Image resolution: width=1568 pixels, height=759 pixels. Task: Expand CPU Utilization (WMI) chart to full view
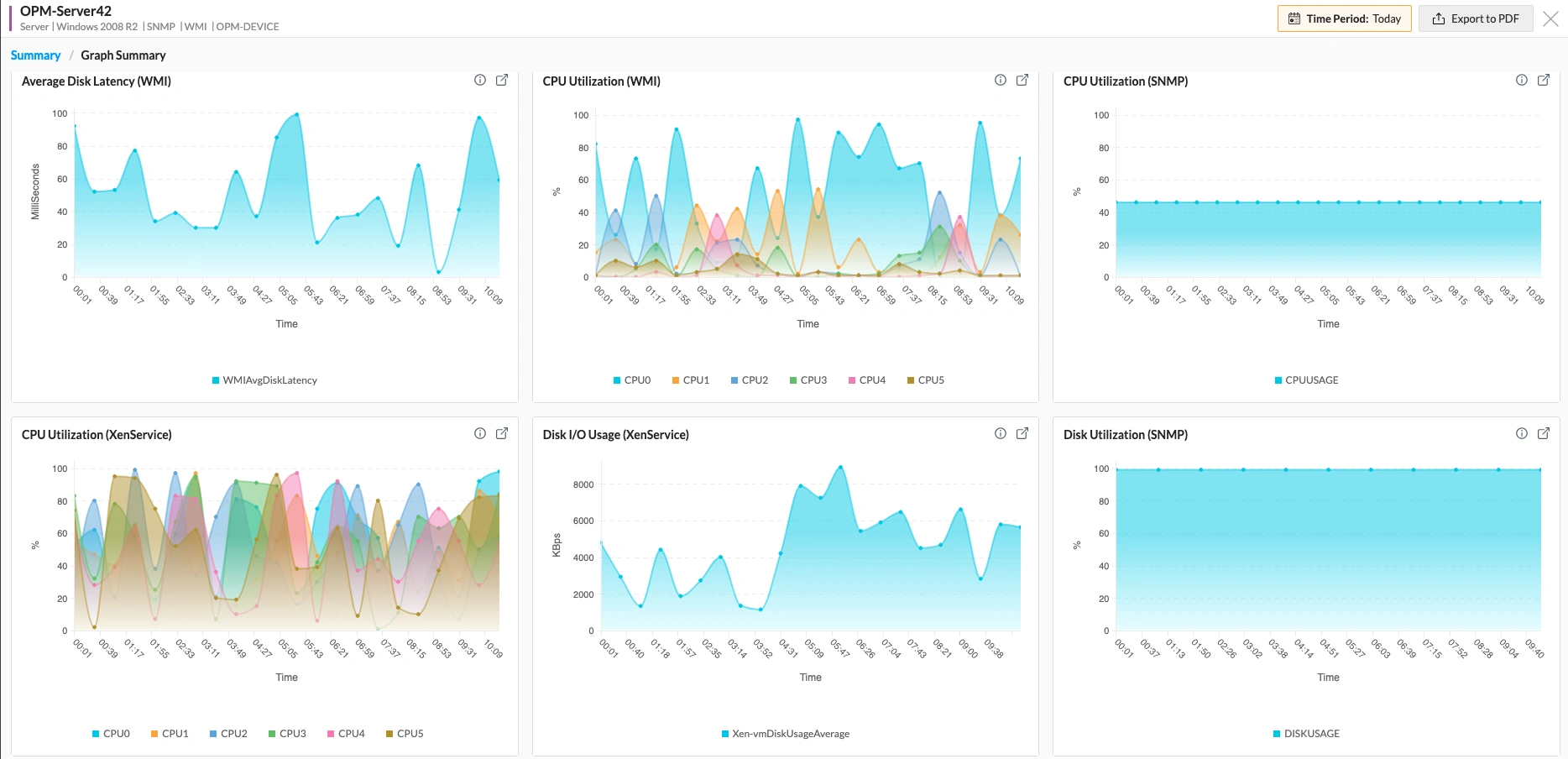[x=1022, y=80]
